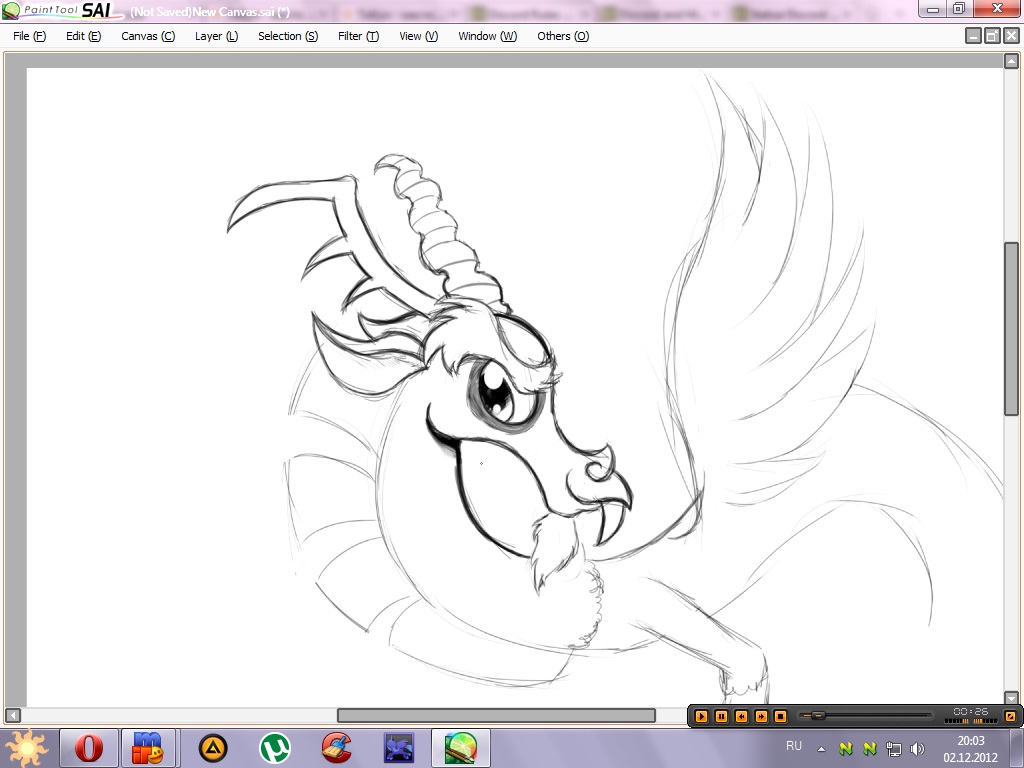Click the Paint Tool SAI taskbar icon
The width and height of the screenshot is (1024, 768).
click(x=460, y=748)
